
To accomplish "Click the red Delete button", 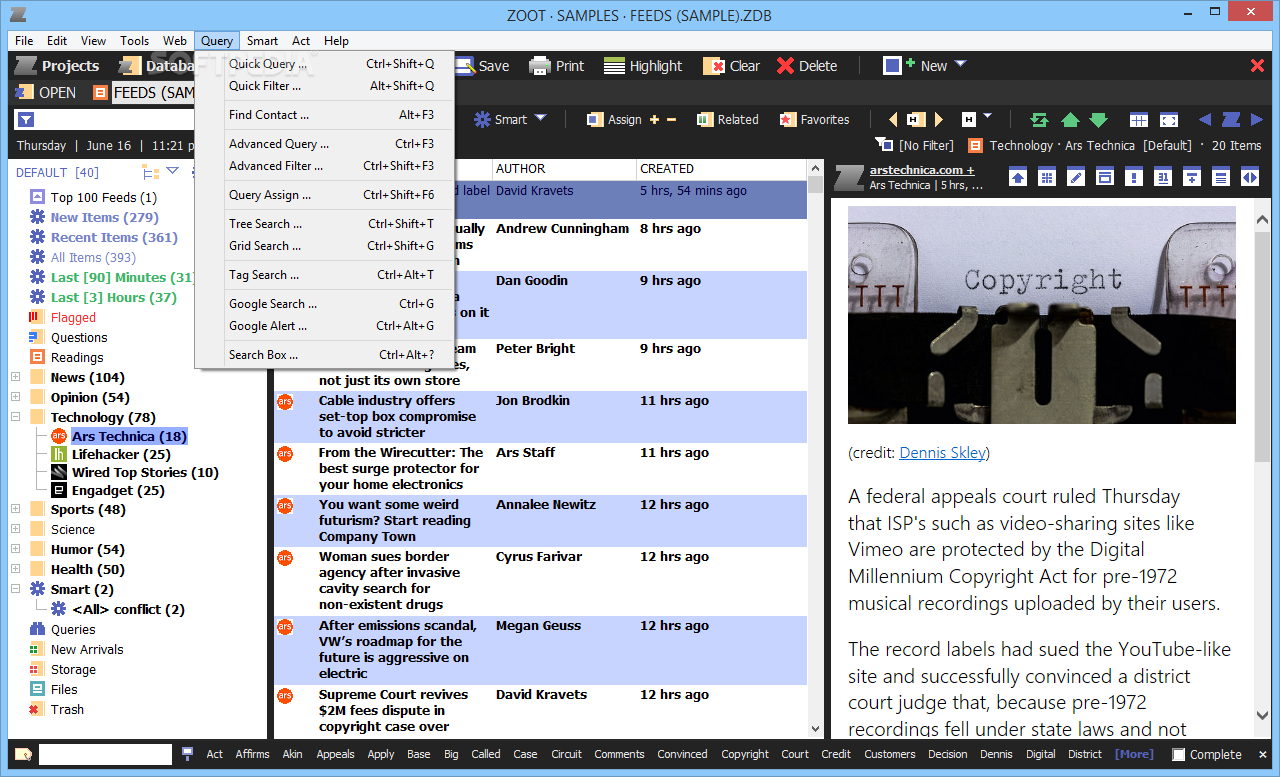I will pos(807,66).
